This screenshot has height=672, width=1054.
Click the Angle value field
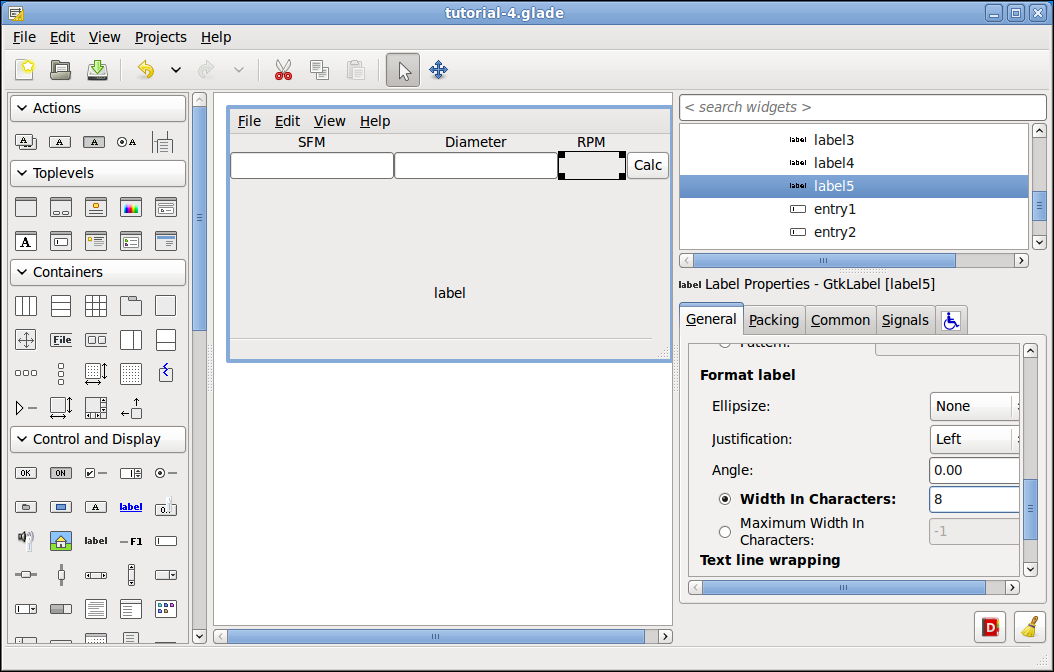click(975, 470)
